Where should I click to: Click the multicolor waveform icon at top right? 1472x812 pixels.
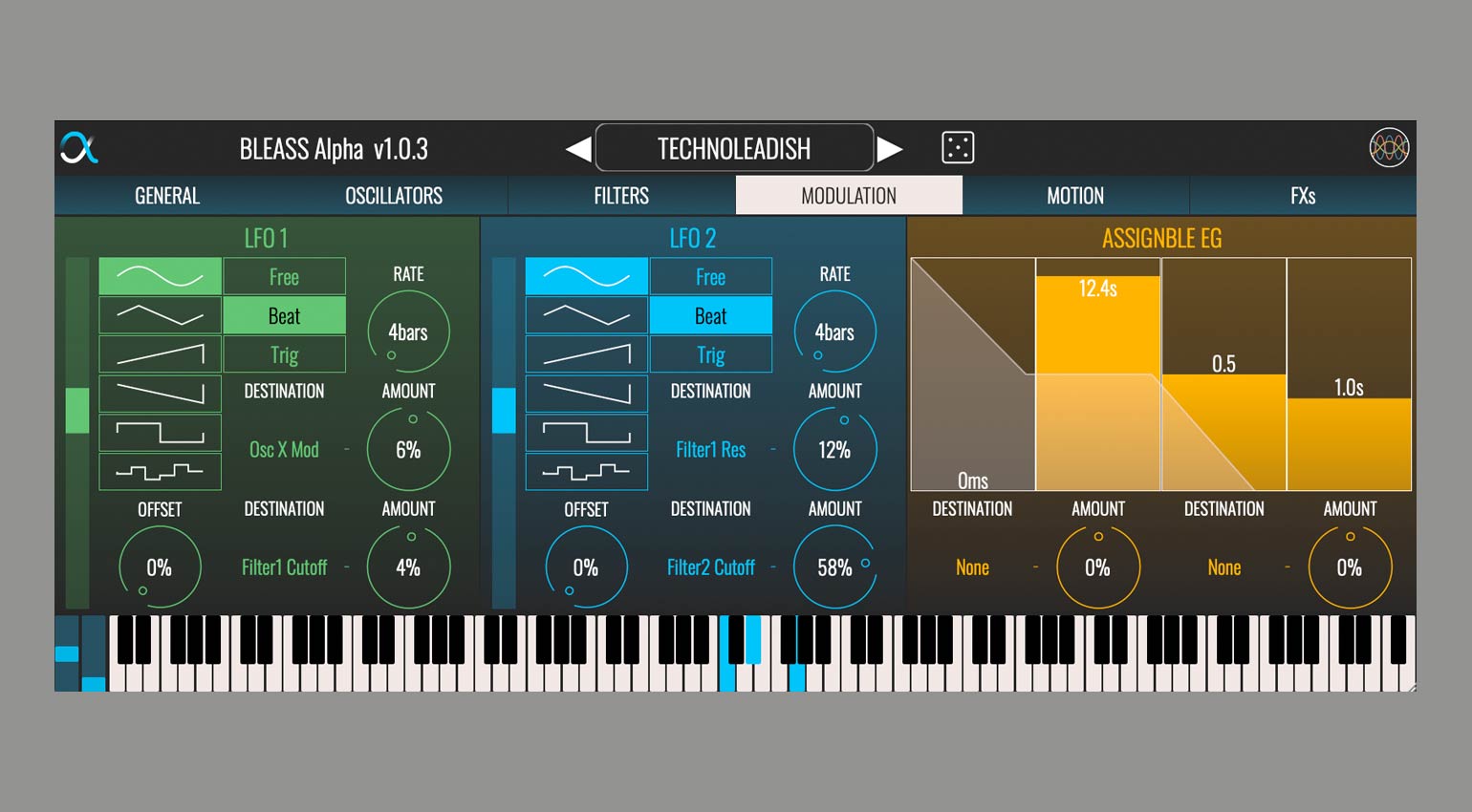pos(1389,148)
